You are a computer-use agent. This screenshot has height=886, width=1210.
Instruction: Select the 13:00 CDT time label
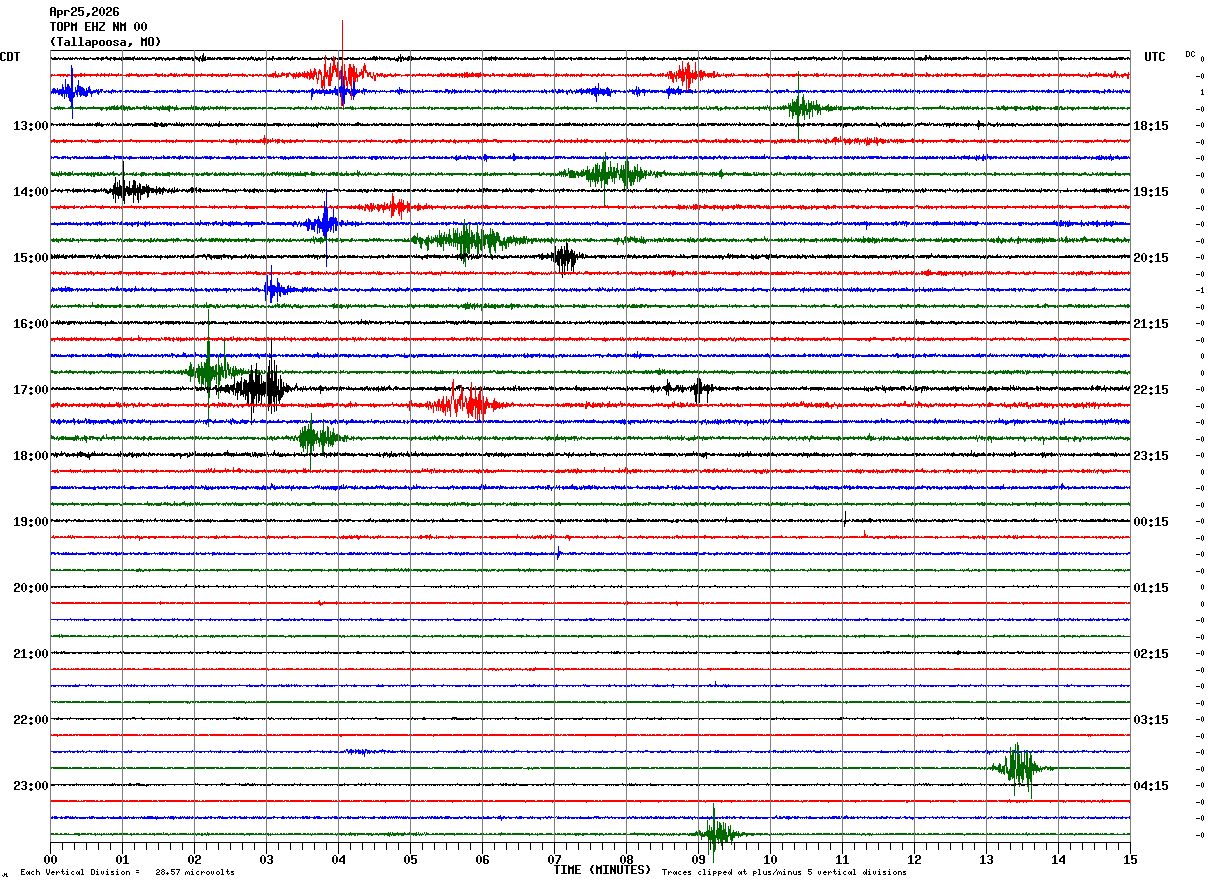[x=31, y=126]
